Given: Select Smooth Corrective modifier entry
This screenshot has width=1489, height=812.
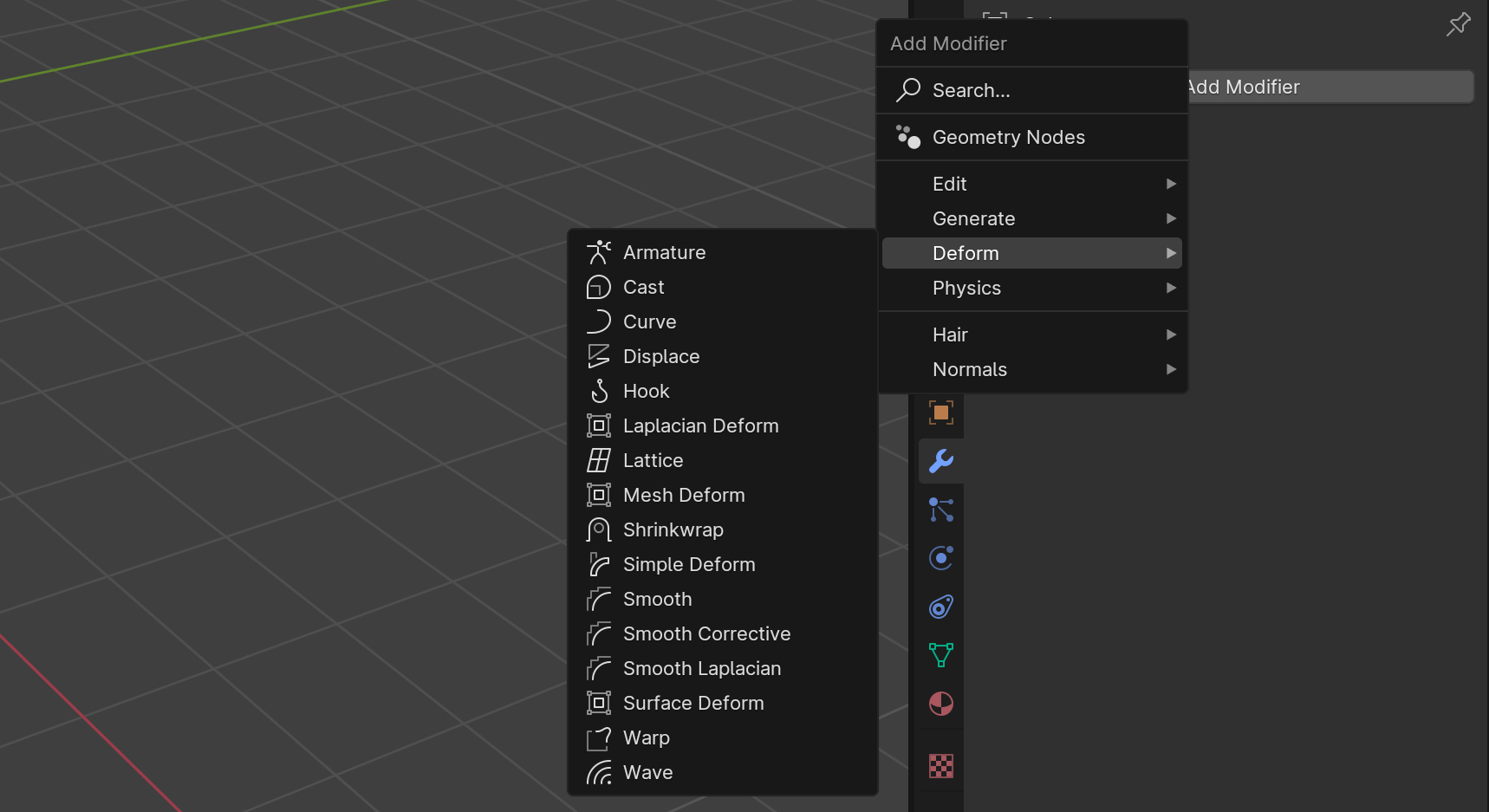Looking at the screenshot, I should pyautogui.click(x=723, y=633).
